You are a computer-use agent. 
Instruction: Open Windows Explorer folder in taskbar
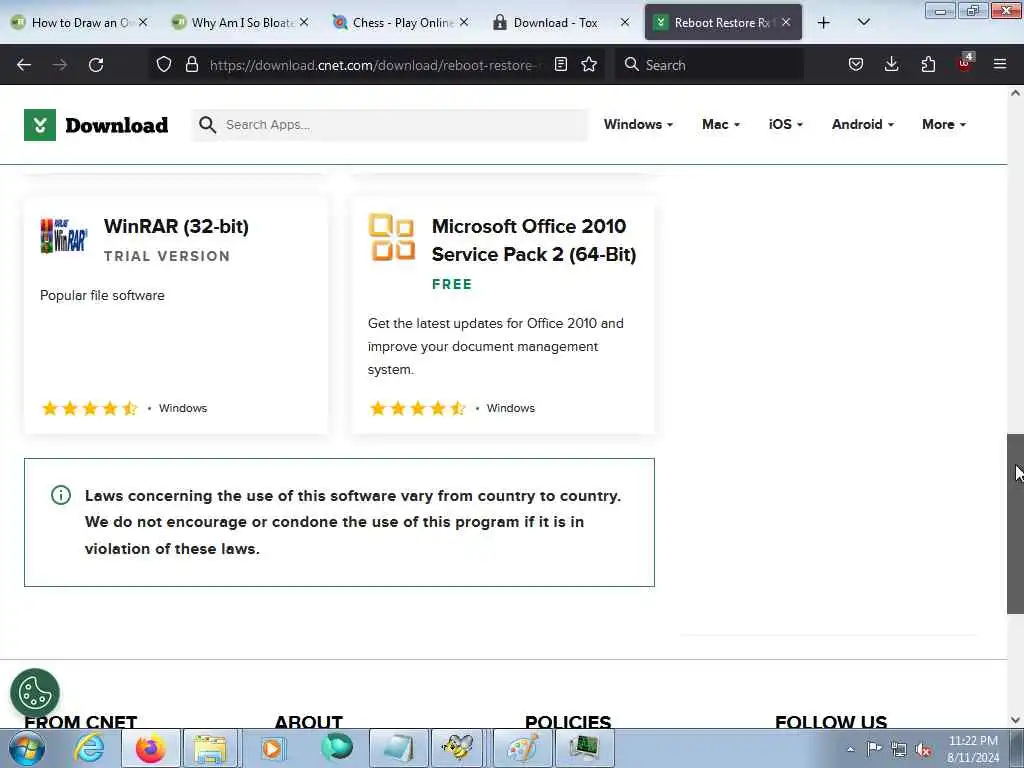click(210, 748)
